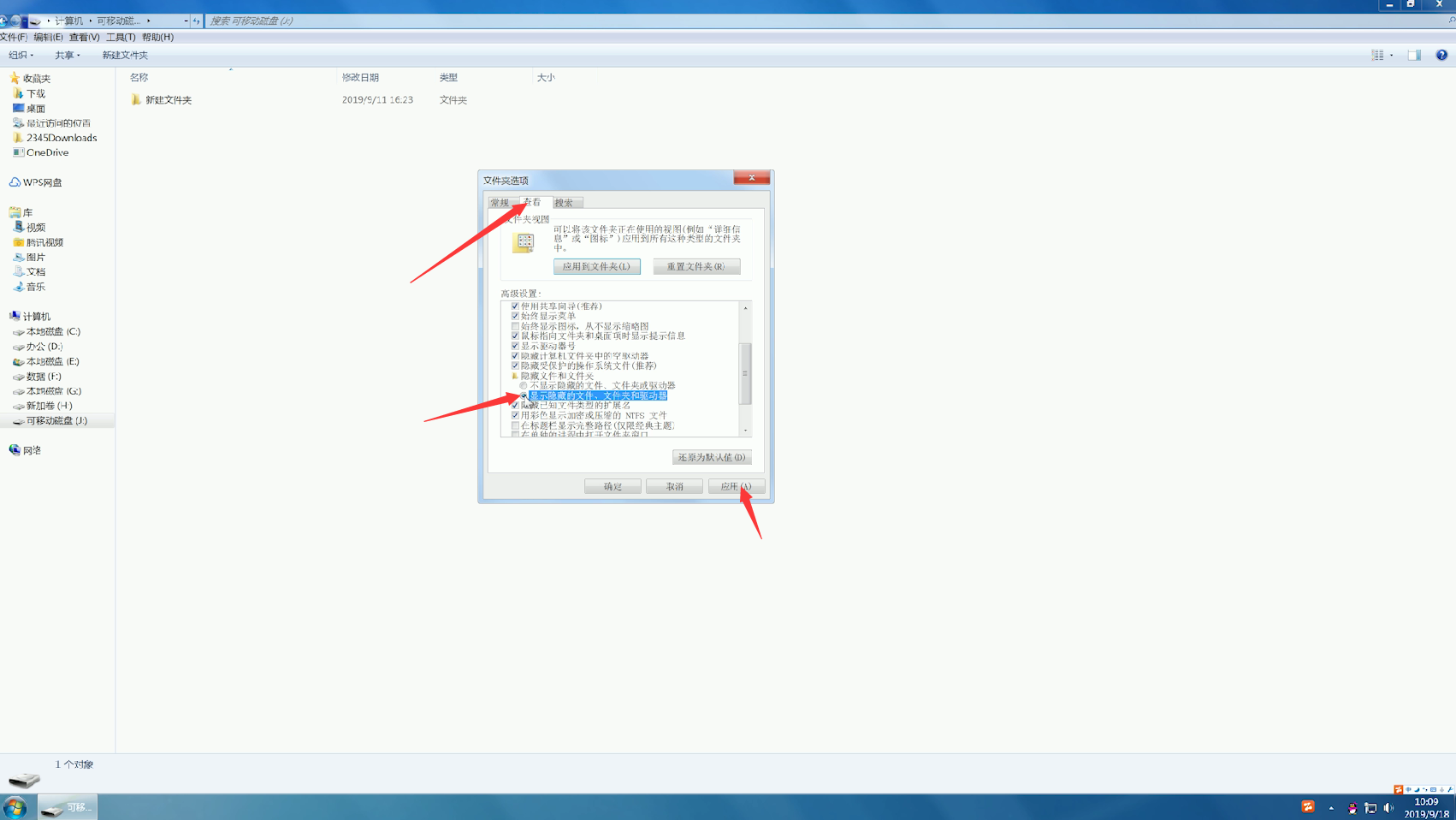Open the view options dropdown arrow
This screenshot has width=1456, height=820.
pyautogui.click(x=1392, y=55)
